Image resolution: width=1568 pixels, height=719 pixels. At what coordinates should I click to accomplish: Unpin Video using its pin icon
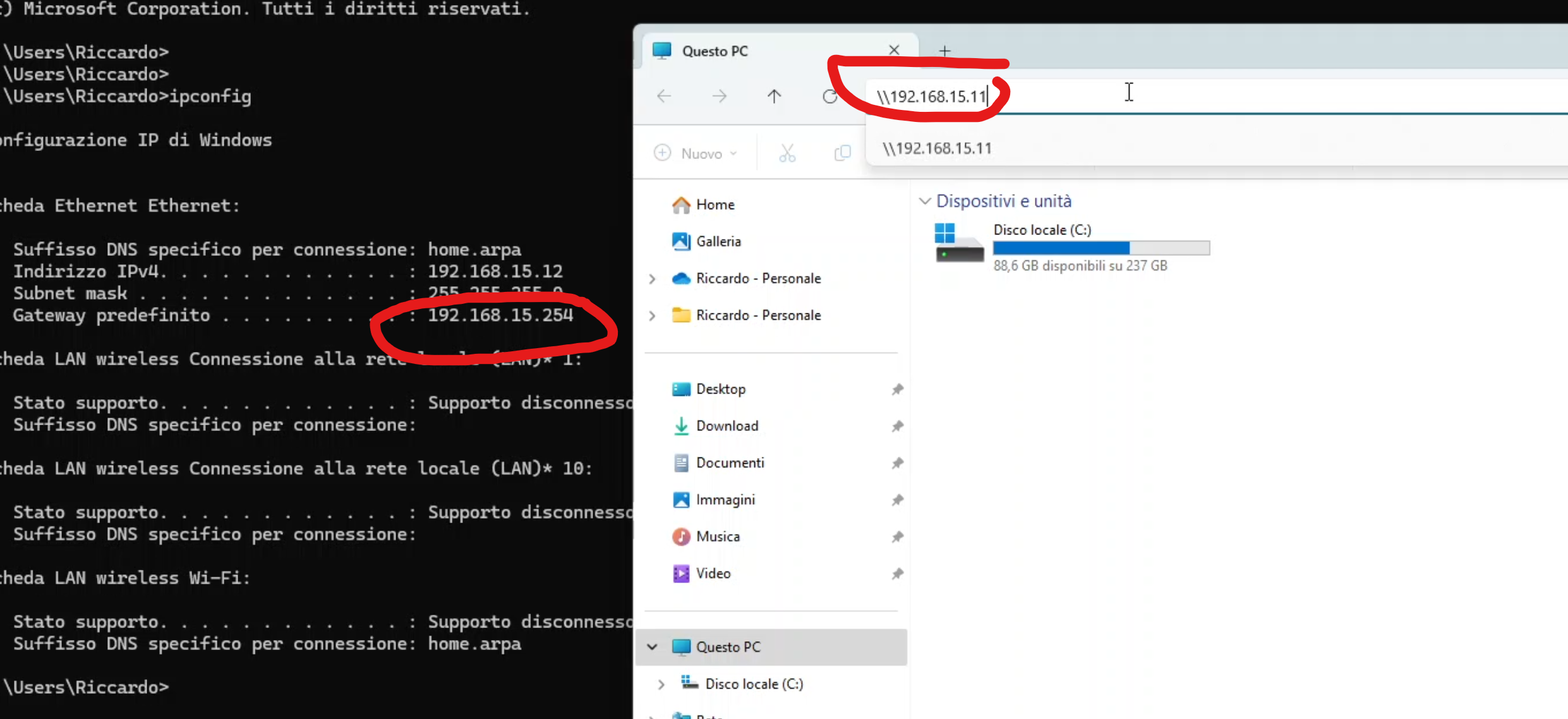coord(897,574)
